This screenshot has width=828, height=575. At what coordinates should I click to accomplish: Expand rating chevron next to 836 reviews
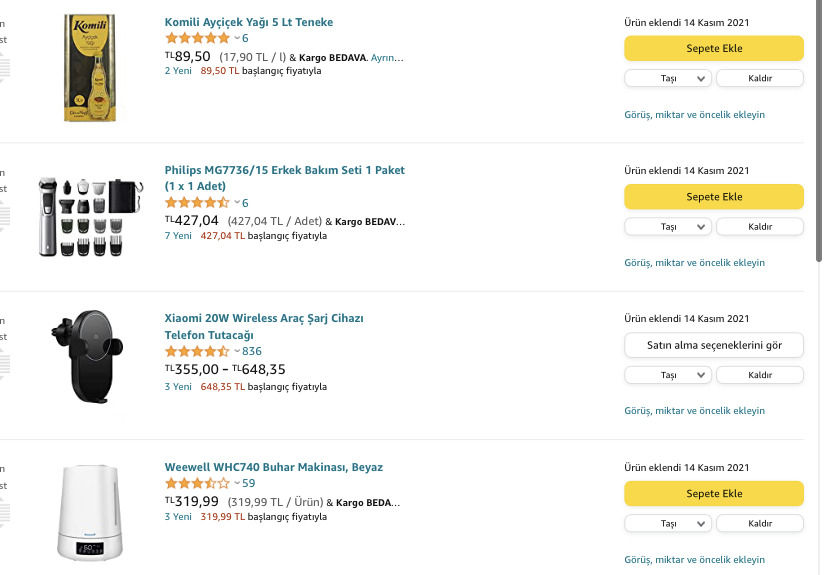[x=237, y=351]
